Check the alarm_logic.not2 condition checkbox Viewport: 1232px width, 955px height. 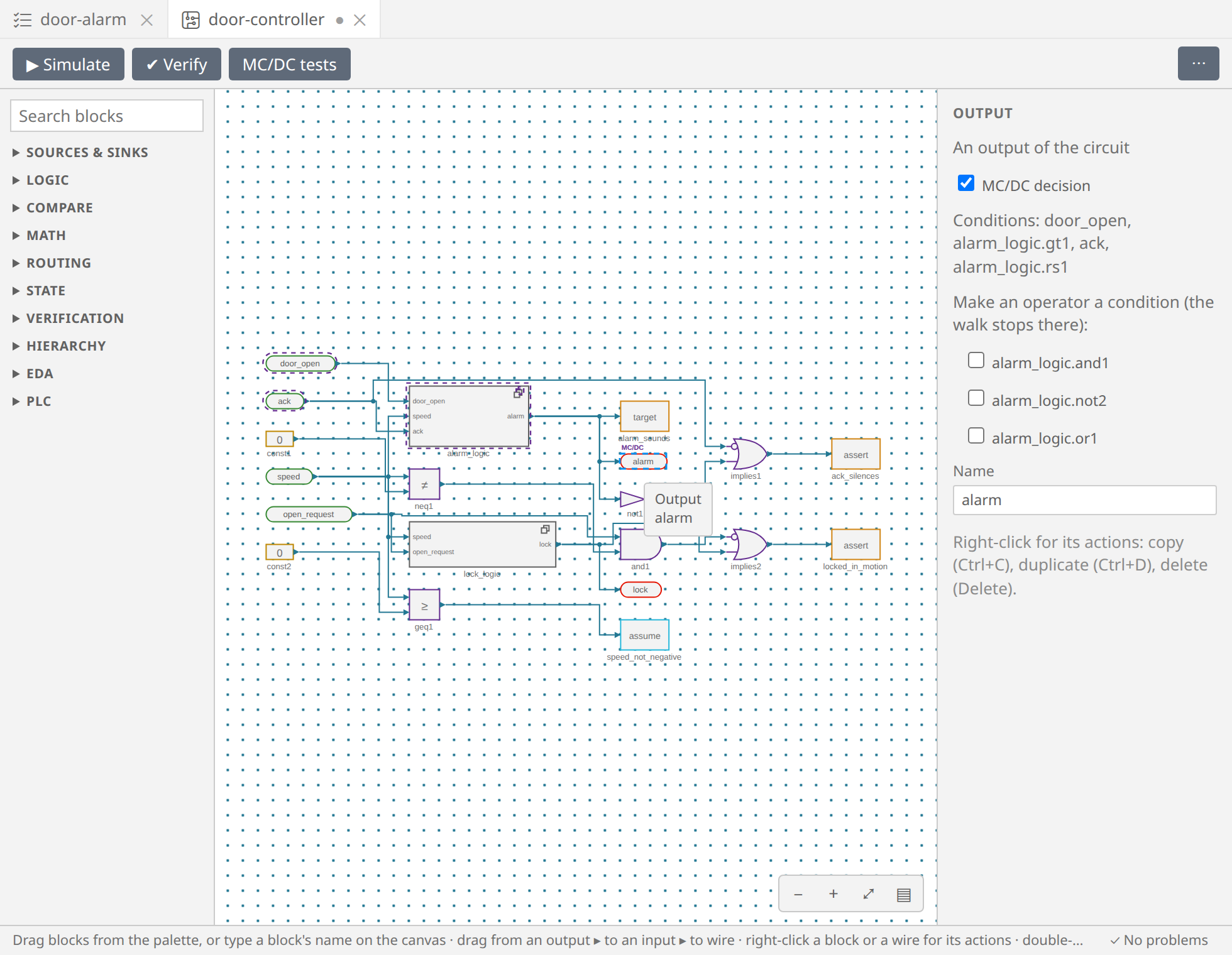click(976, 398)
